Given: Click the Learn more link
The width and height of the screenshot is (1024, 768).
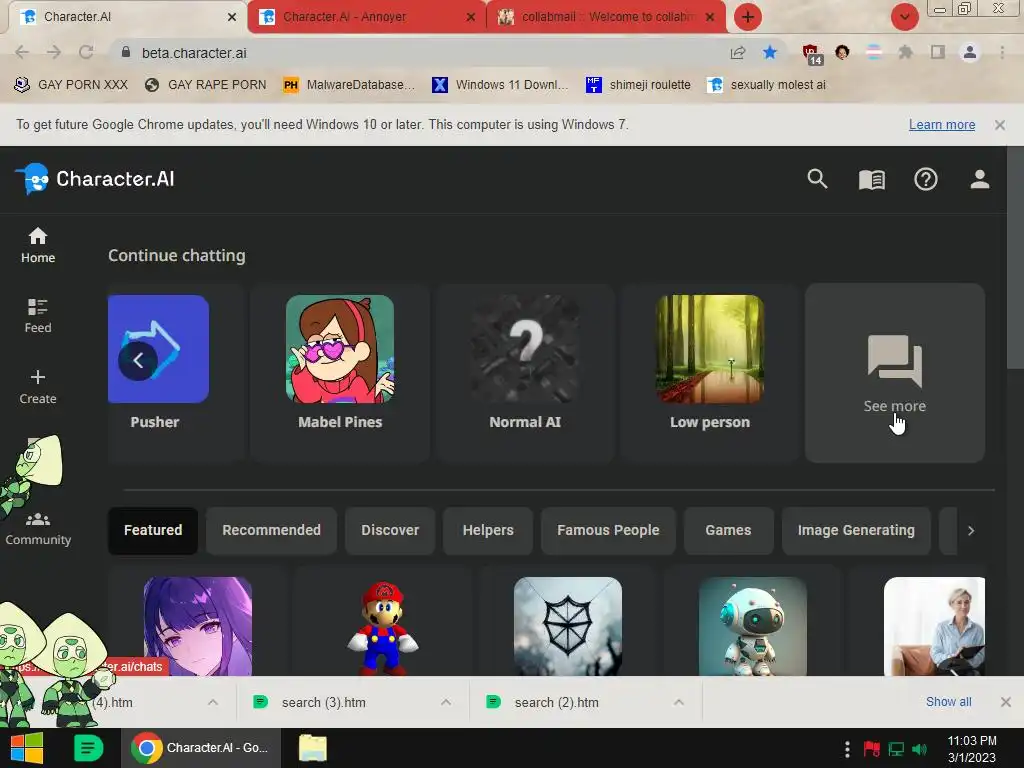Looking at the screenshot, I should (942, 125).
